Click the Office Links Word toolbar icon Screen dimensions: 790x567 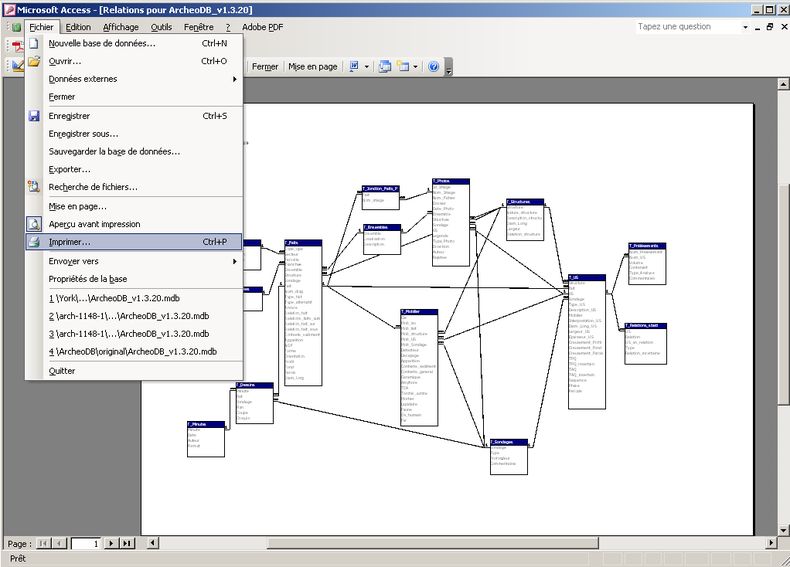(354, 67)
